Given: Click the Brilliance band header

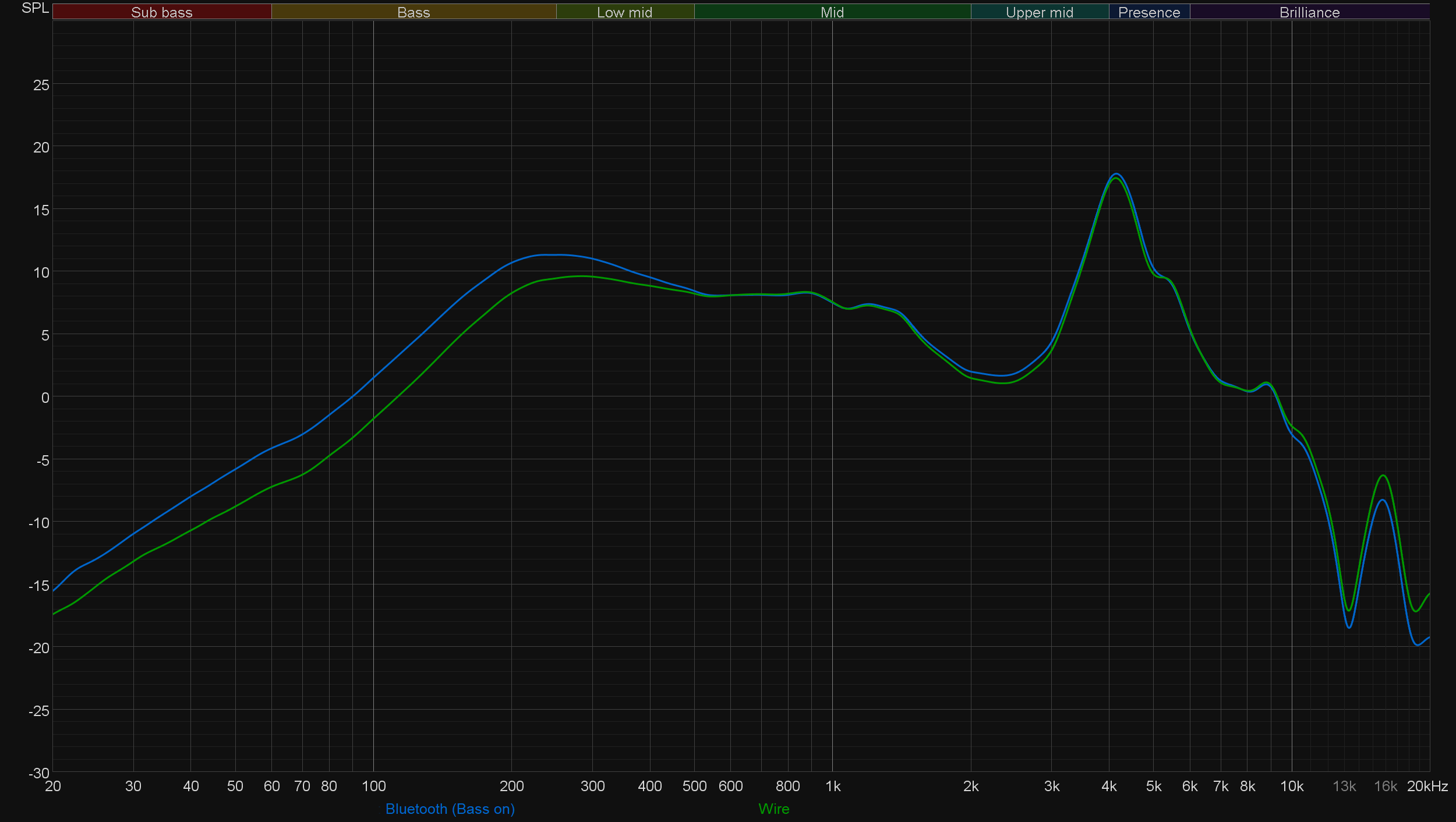Looking at the screenshot, I should coord(1309,12).
